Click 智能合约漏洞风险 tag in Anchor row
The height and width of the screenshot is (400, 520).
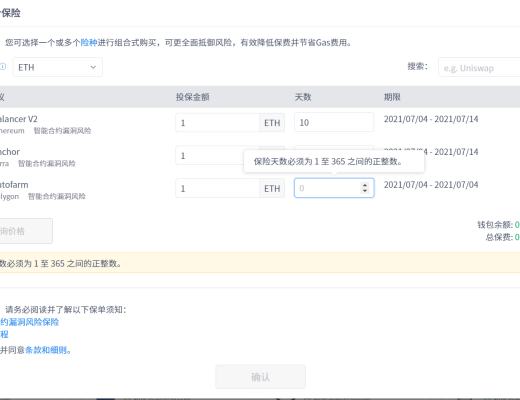pyautogui.click(x=47, y=163)
